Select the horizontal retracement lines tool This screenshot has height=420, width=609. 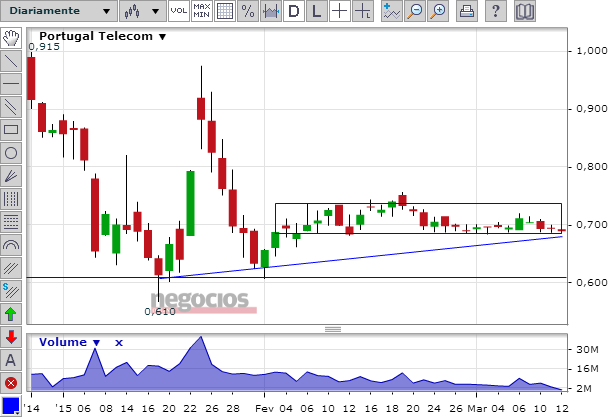click(x=11, y=222)
